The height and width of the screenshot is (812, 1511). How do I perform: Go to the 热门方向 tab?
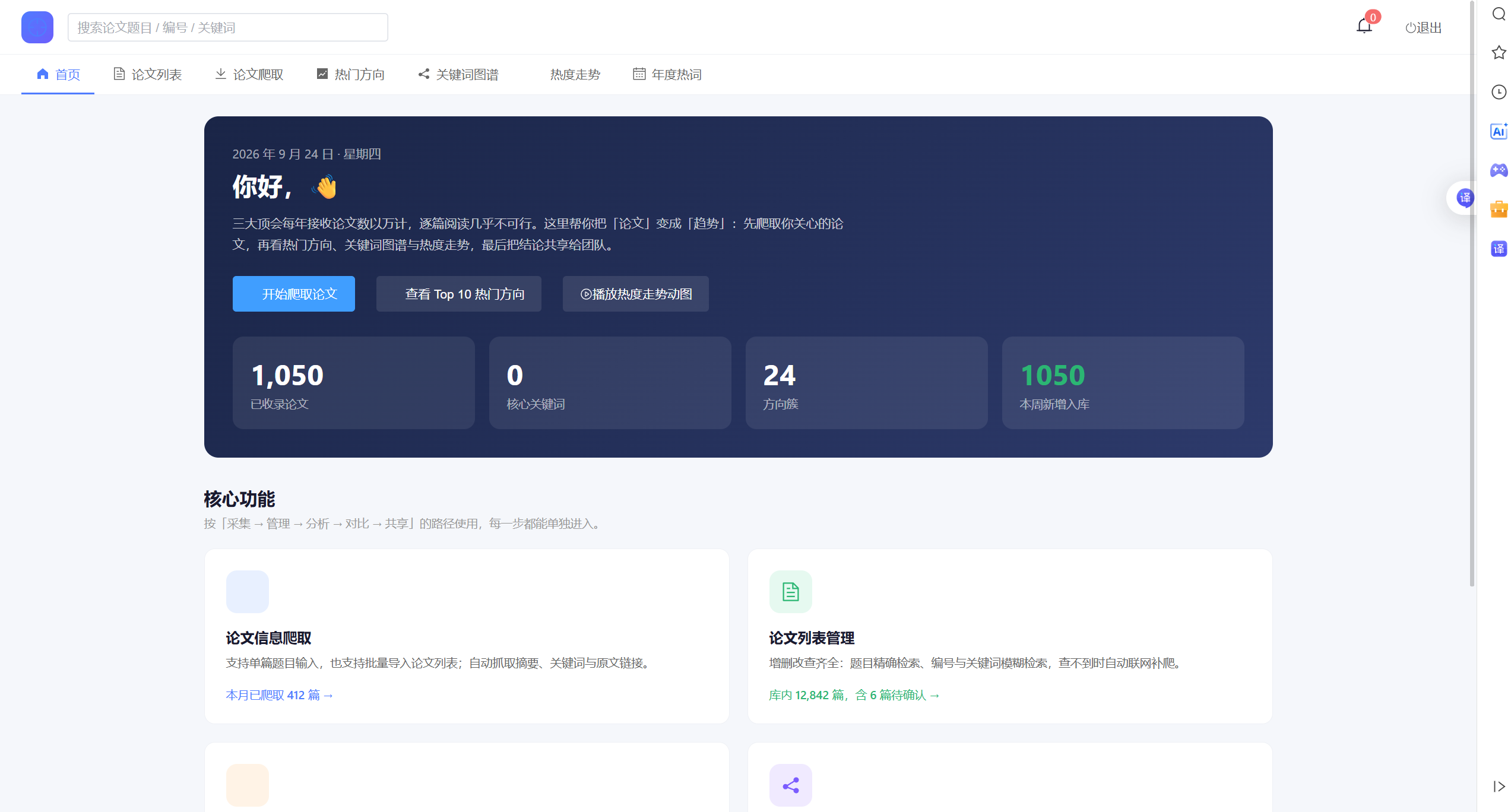pos(351,74)
